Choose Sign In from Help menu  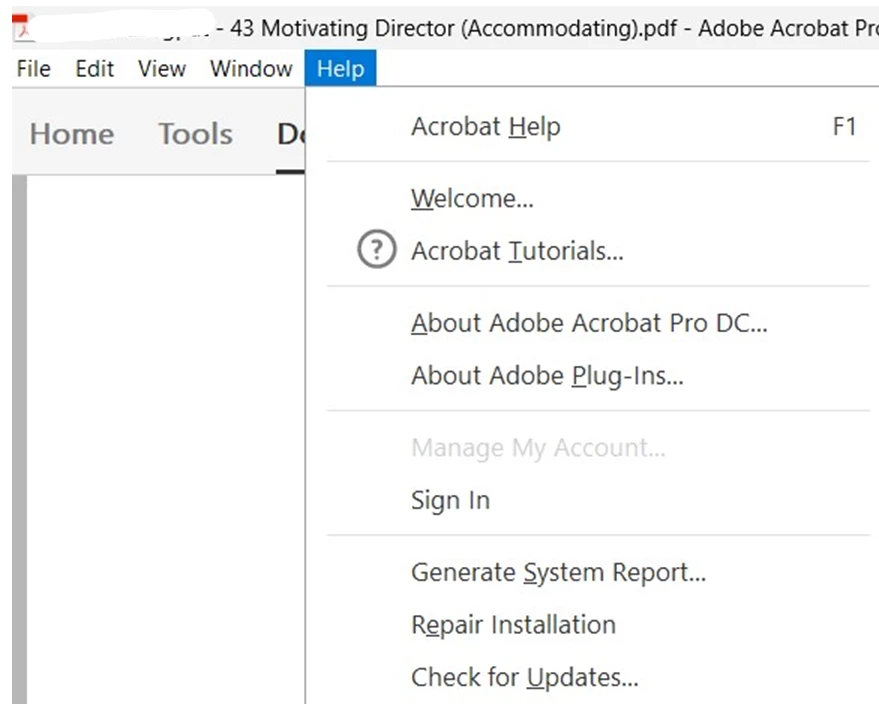pyautogui.click(x=598, y=500)
